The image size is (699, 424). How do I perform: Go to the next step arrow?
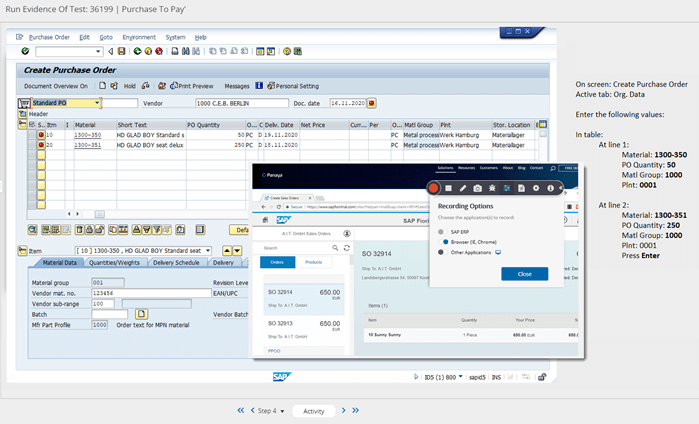[x=343, y=410]
